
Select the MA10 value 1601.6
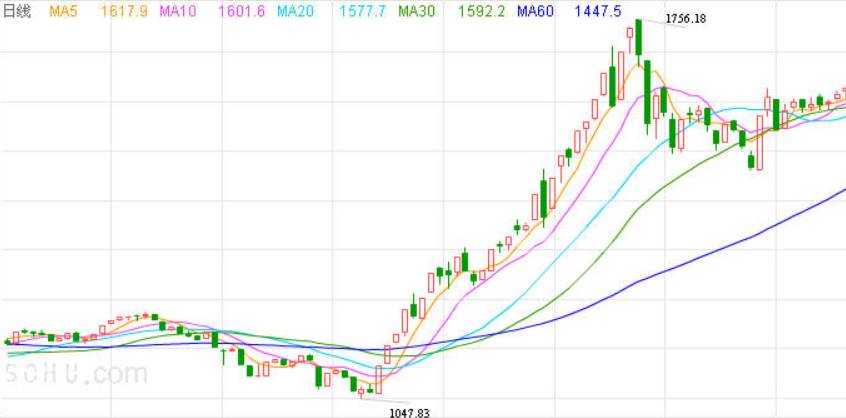pyautogui.click(x=241, y=11)
